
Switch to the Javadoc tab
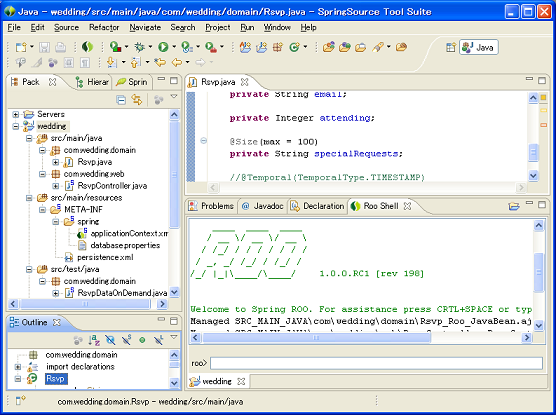(x=263, y=206)
